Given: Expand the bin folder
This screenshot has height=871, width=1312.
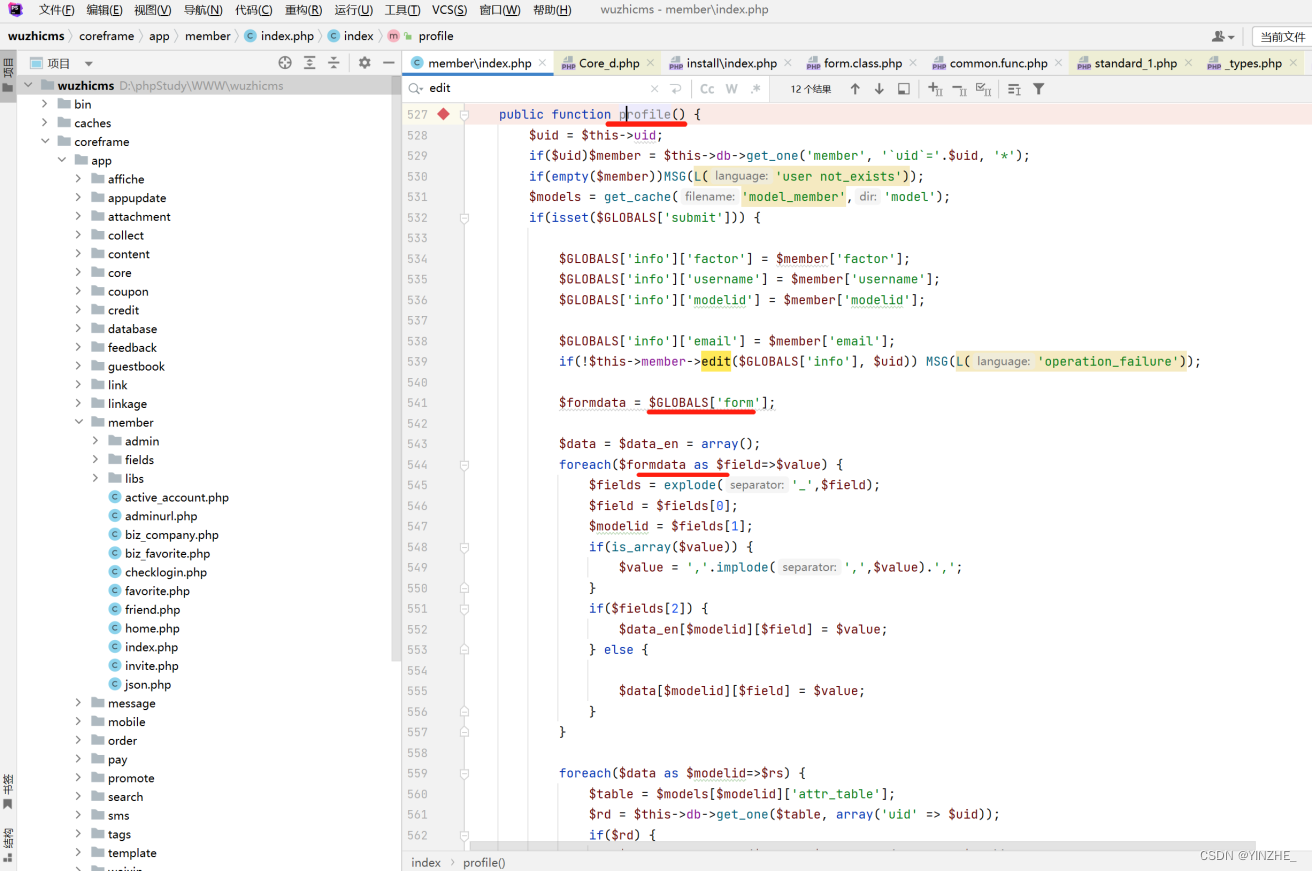Looking at the screenshot, I should pos(45,104).
